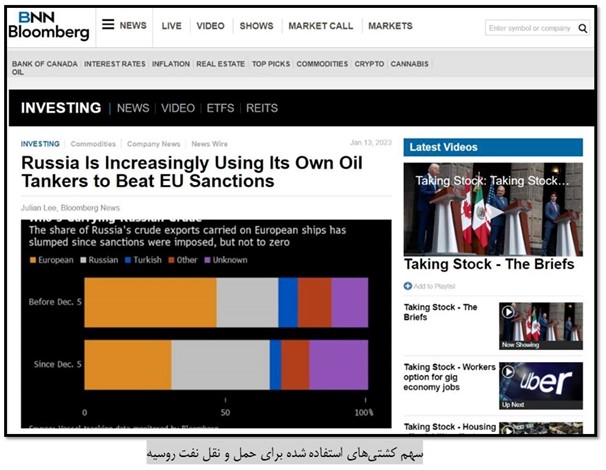This screenshot has height=470, width=606.
Task: Click the Company News breadcrumb link
Action: coord(153,144)
